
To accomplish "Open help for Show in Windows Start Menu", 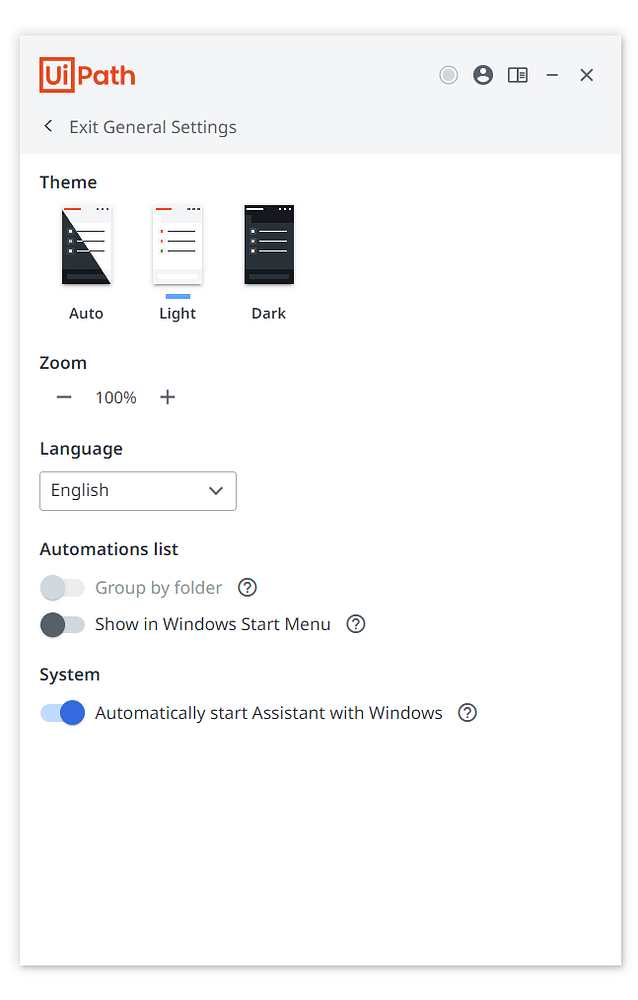I will tap(355, 623).
